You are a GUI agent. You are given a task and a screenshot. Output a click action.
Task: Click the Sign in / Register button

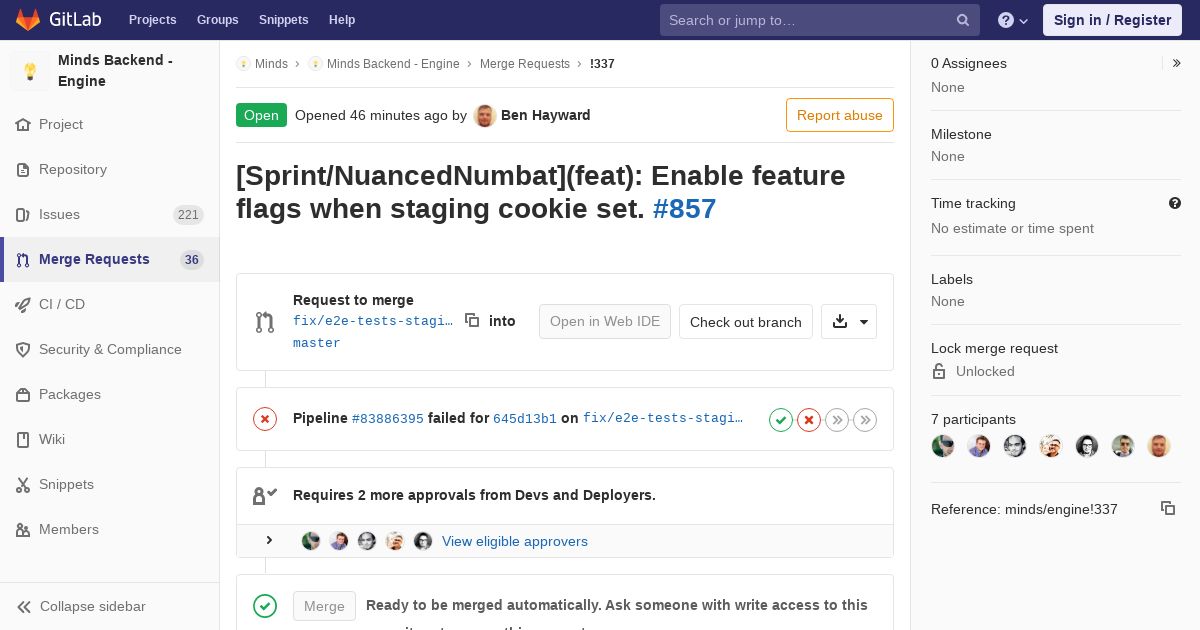pos(1112,20)
